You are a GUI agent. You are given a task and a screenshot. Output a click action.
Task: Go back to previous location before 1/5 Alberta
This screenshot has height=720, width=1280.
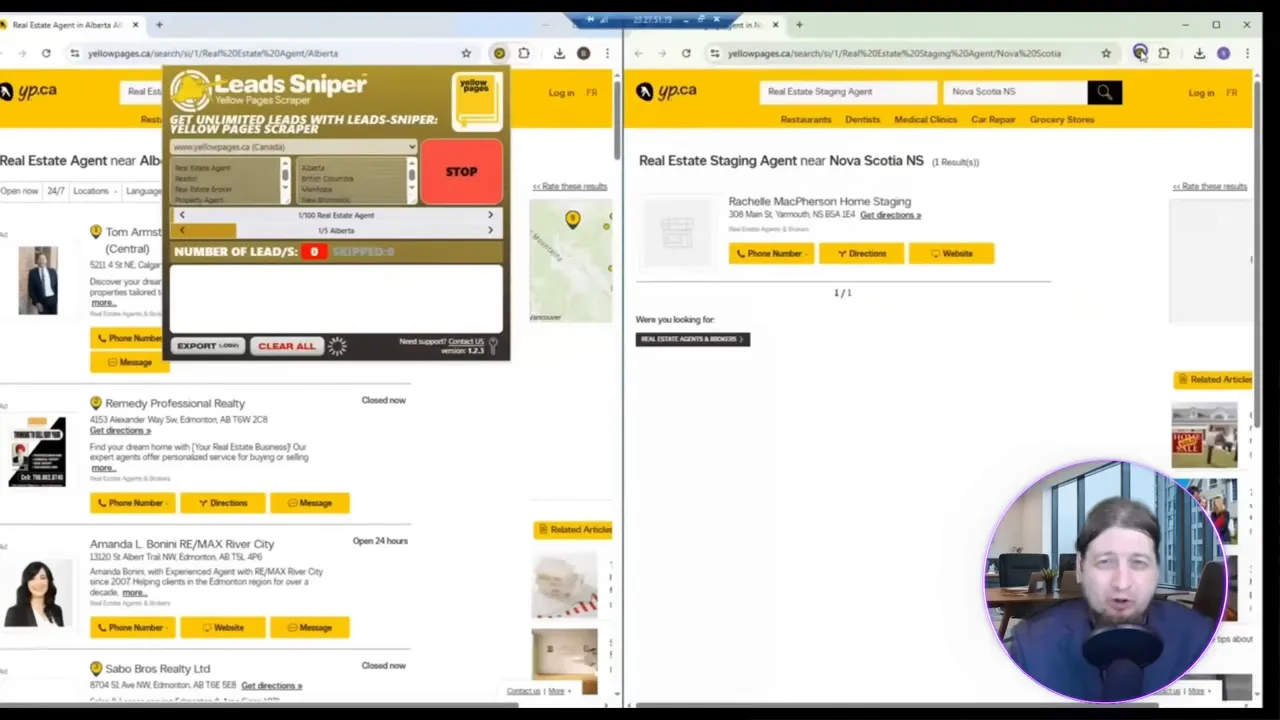tap(181, 230)
